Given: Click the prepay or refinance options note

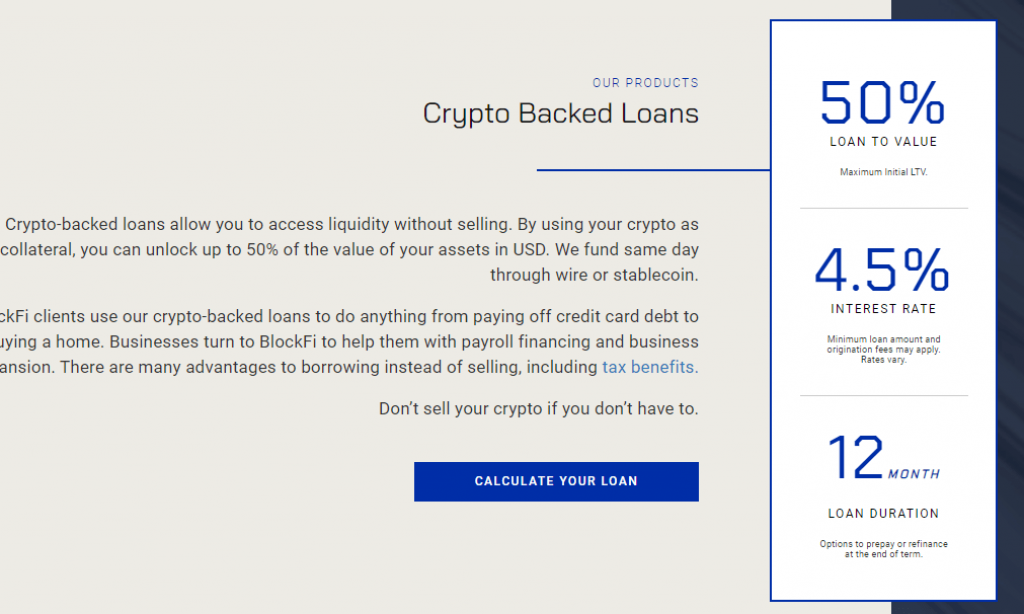Looking at the screenshot, I should coord(883,549).
